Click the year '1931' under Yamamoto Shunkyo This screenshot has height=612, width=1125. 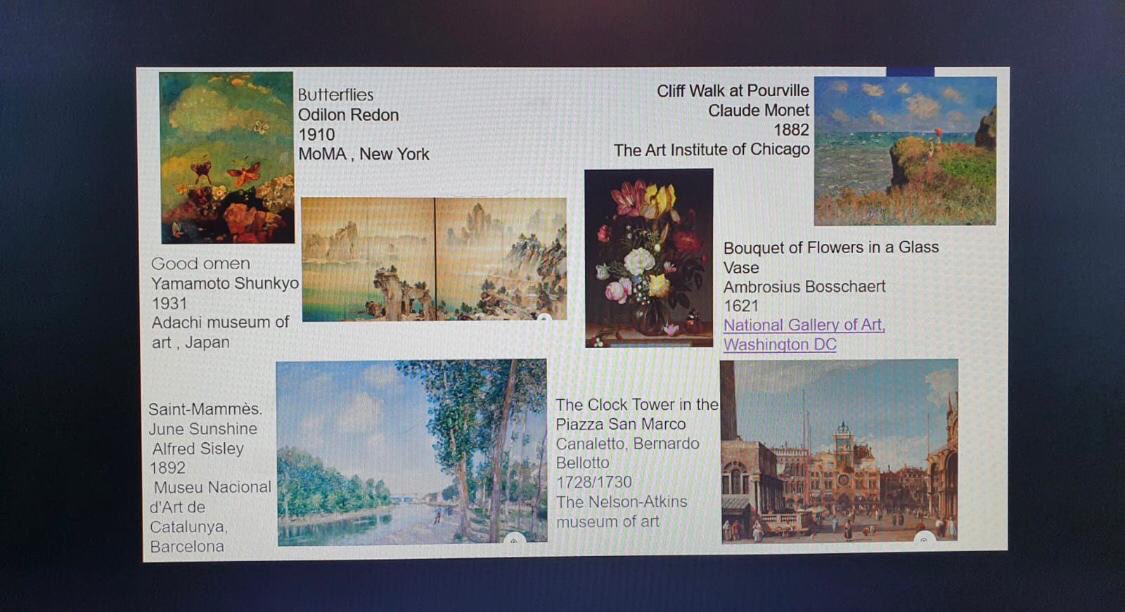tap(169, 303)
